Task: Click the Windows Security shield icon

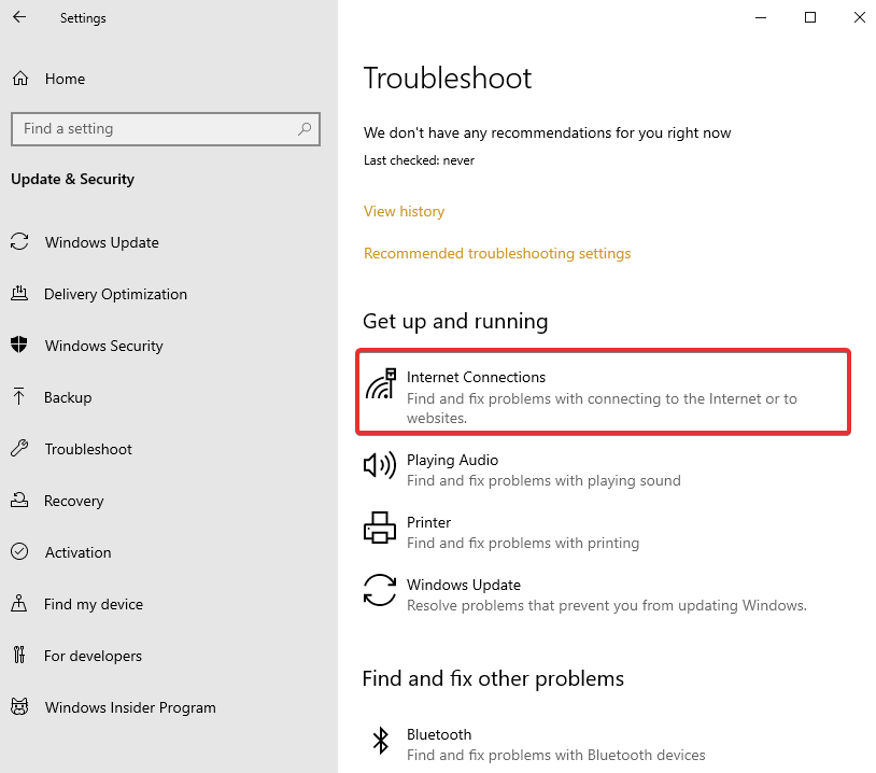Action: click(x=21, y=345)
